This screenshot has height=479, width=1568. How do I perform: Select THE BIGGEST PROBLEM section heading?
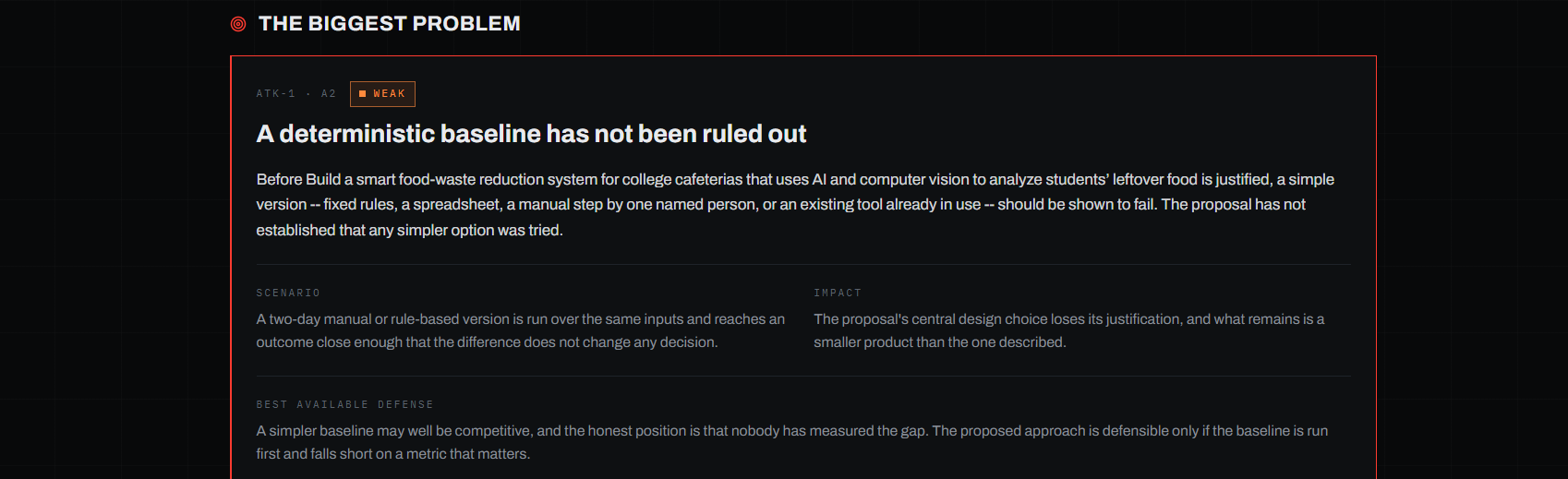tap(390, 24)
